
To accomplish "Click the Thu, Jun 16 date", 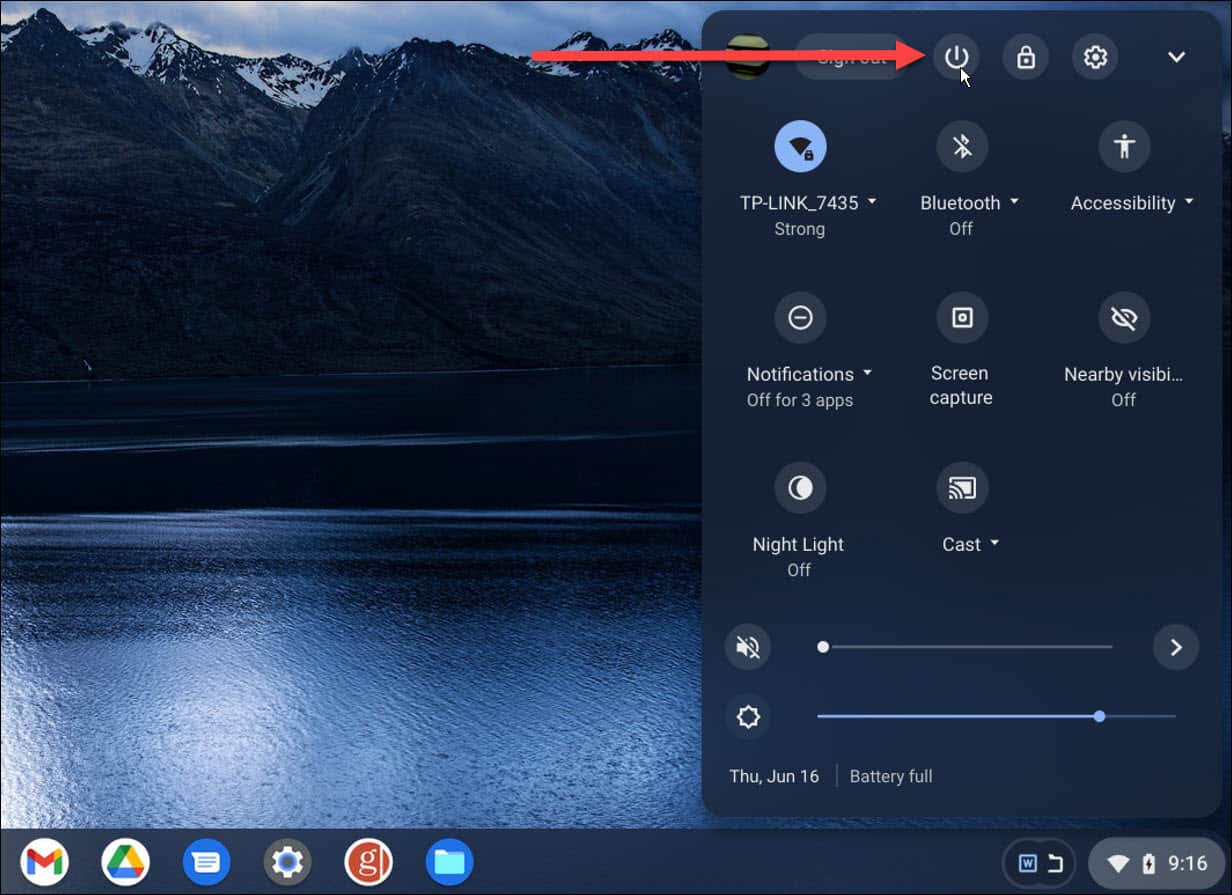I will click(x=774, y=776).
